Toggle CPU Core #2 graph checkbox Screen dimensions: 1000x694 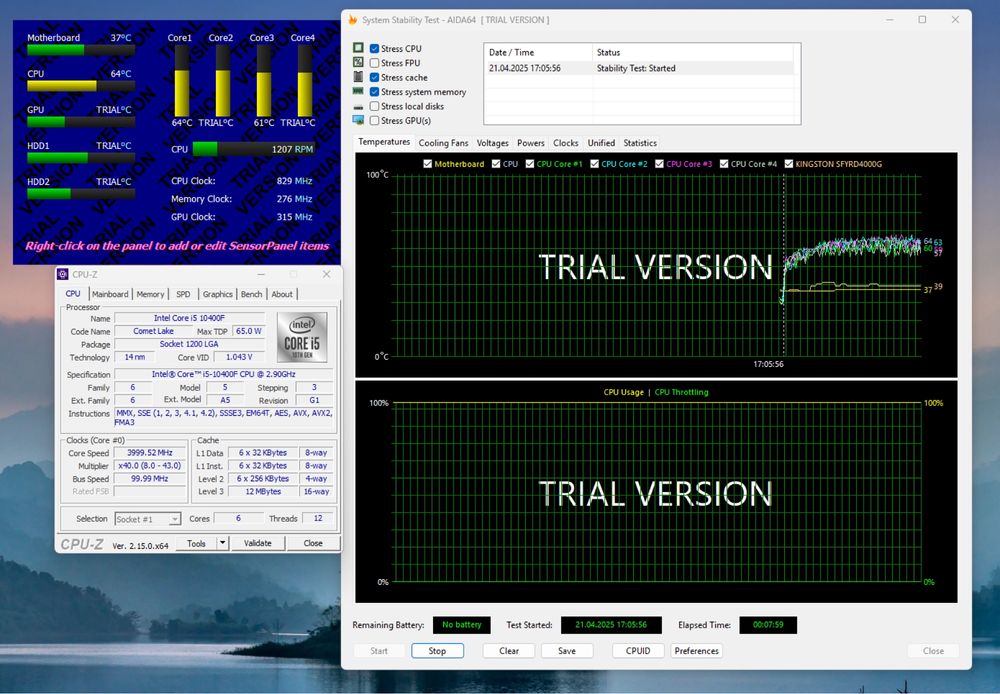pyautogui.click(x=594, y=164)
